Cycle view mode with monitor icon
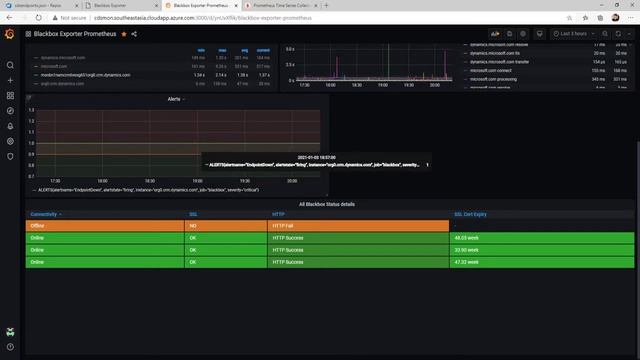Screen dimensions: 640x360 [540, 34]
